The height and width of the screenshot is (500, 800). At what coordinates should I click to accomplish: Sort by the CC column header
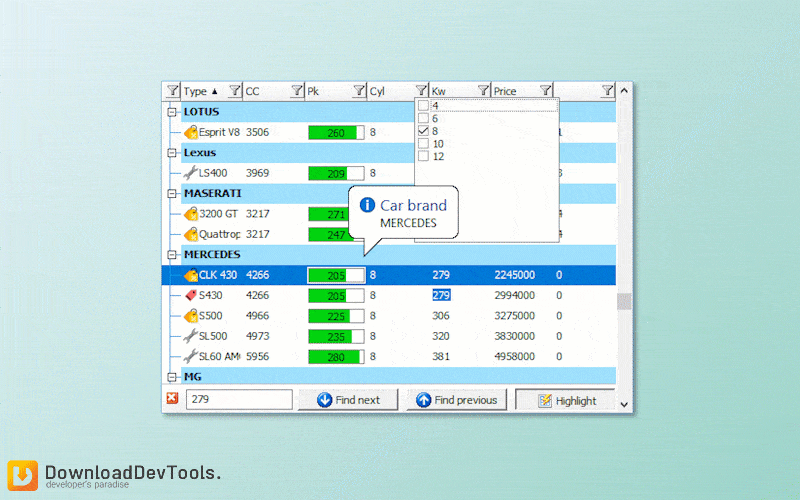(265, 91)
